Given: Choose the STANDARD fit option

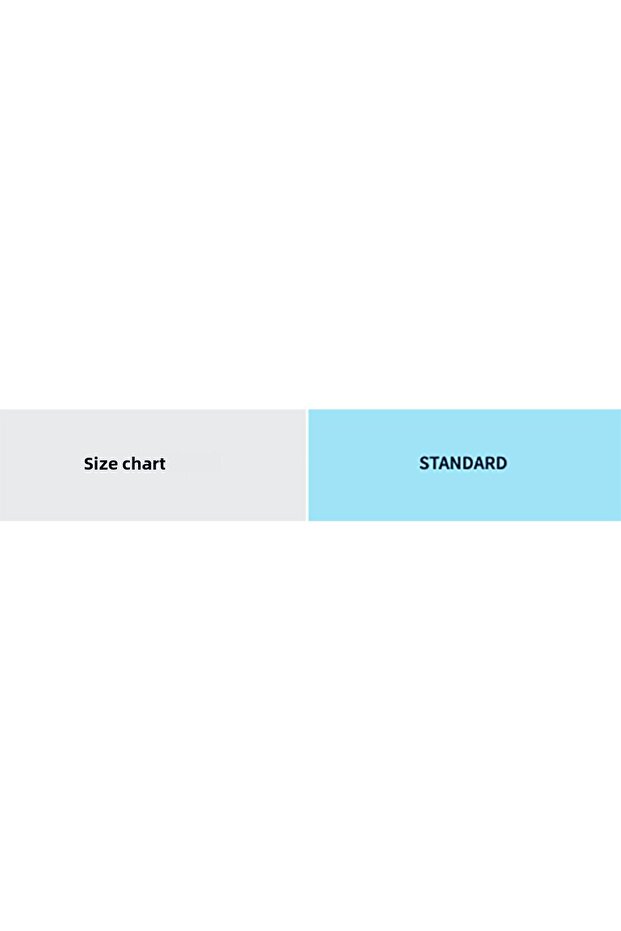Looking at the screenshot, I should coord(463,464).
